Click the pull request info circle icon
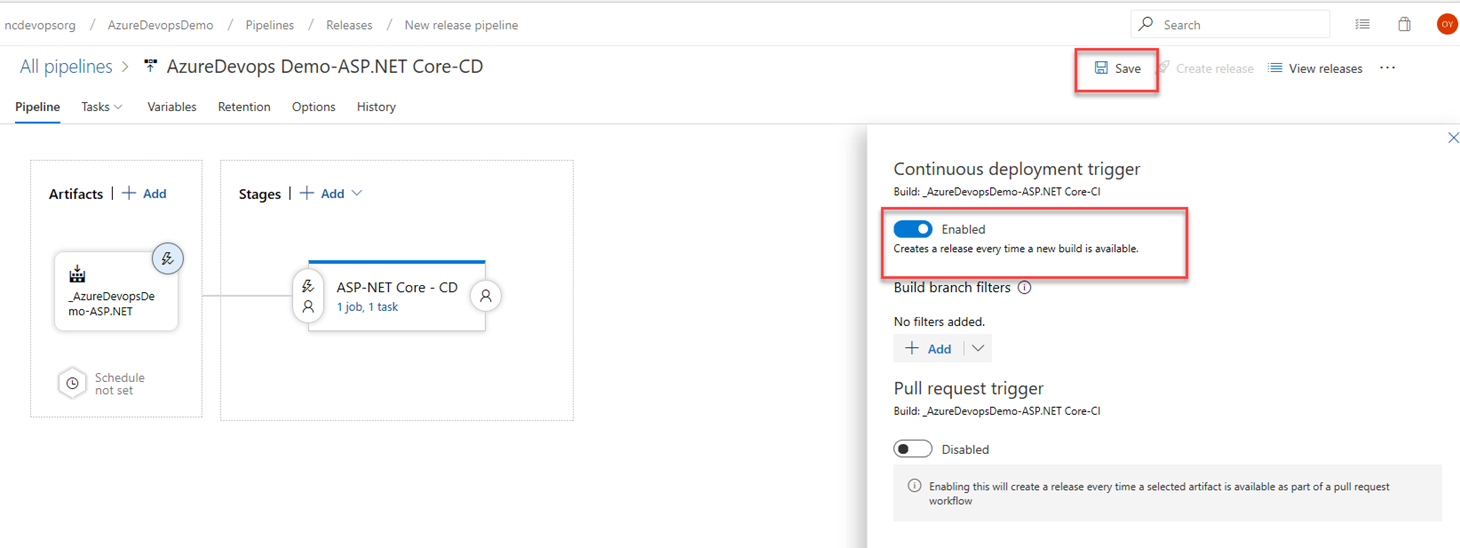 point(914,486)
